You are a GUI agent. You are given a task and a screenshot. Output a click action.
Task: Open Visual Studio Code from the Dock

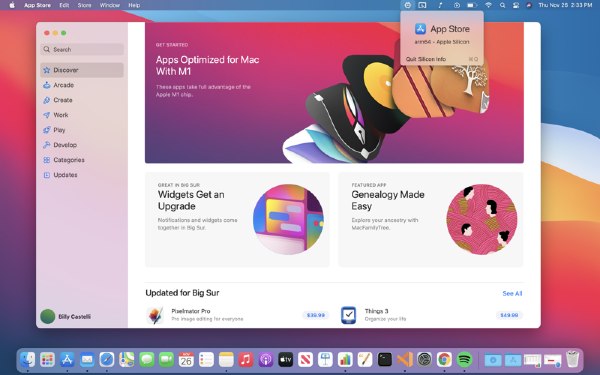(405, 359)
